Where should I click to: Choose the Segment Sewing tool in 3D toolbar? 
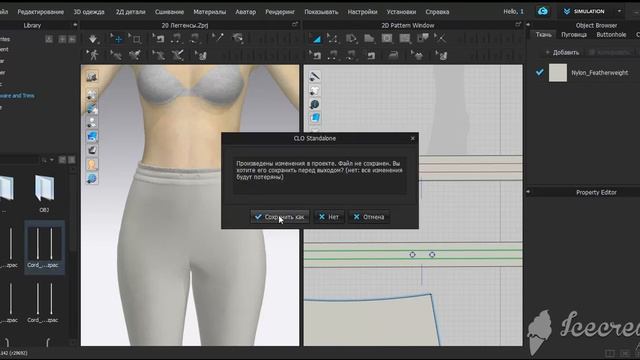pyautogui.click(x=177, y=39)
